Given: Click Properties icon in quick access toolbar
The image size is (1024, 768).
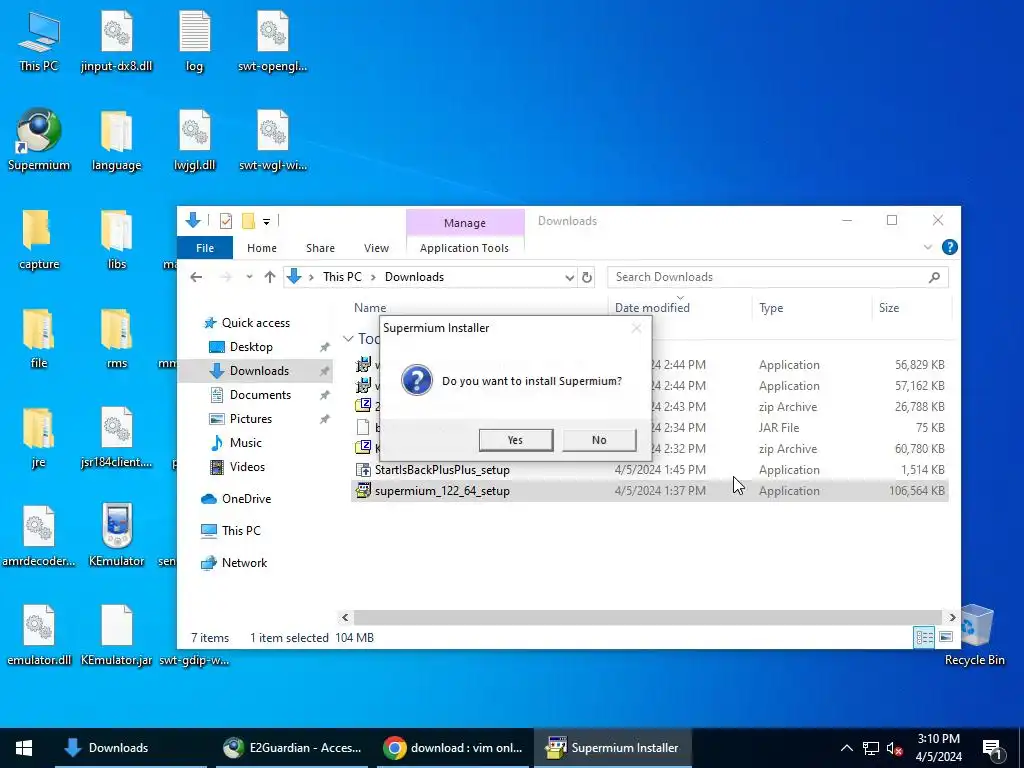Looking at the screenshot, I should coord(226,221).
